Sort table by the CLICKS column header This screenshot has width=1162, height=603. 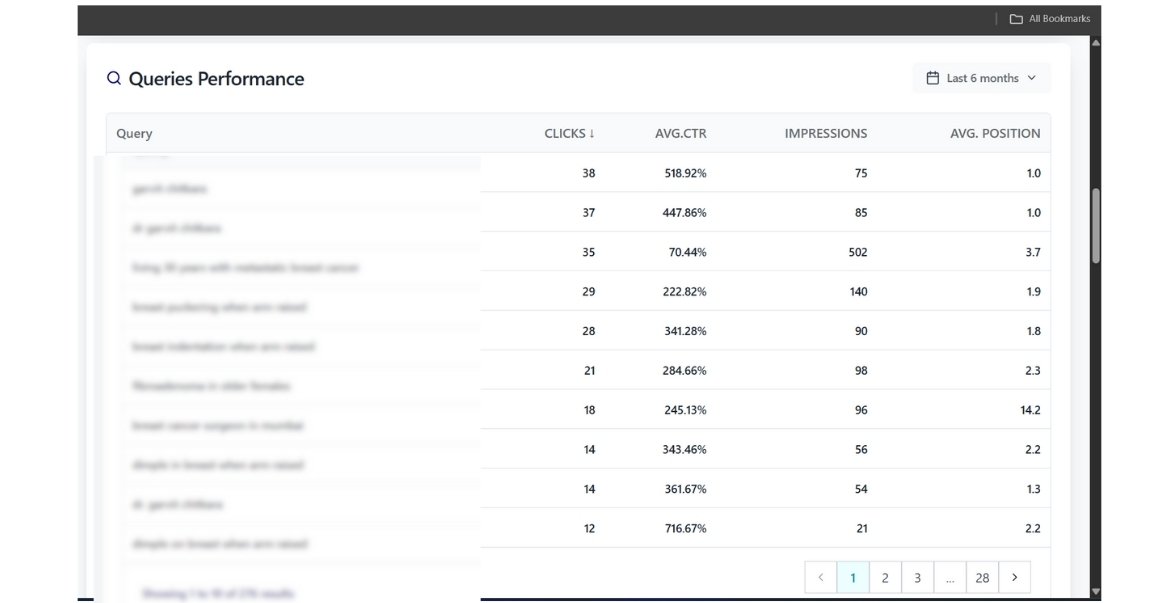click(569, 133)
